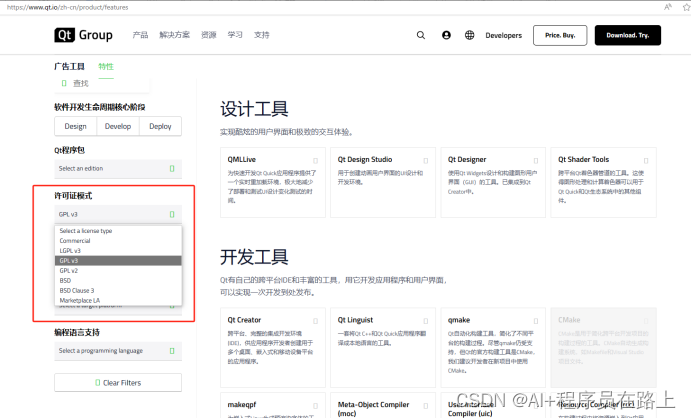This screenshot has width=691, height=419.
Task: Open the 资源 menu
Action: [x=209, y=35]
